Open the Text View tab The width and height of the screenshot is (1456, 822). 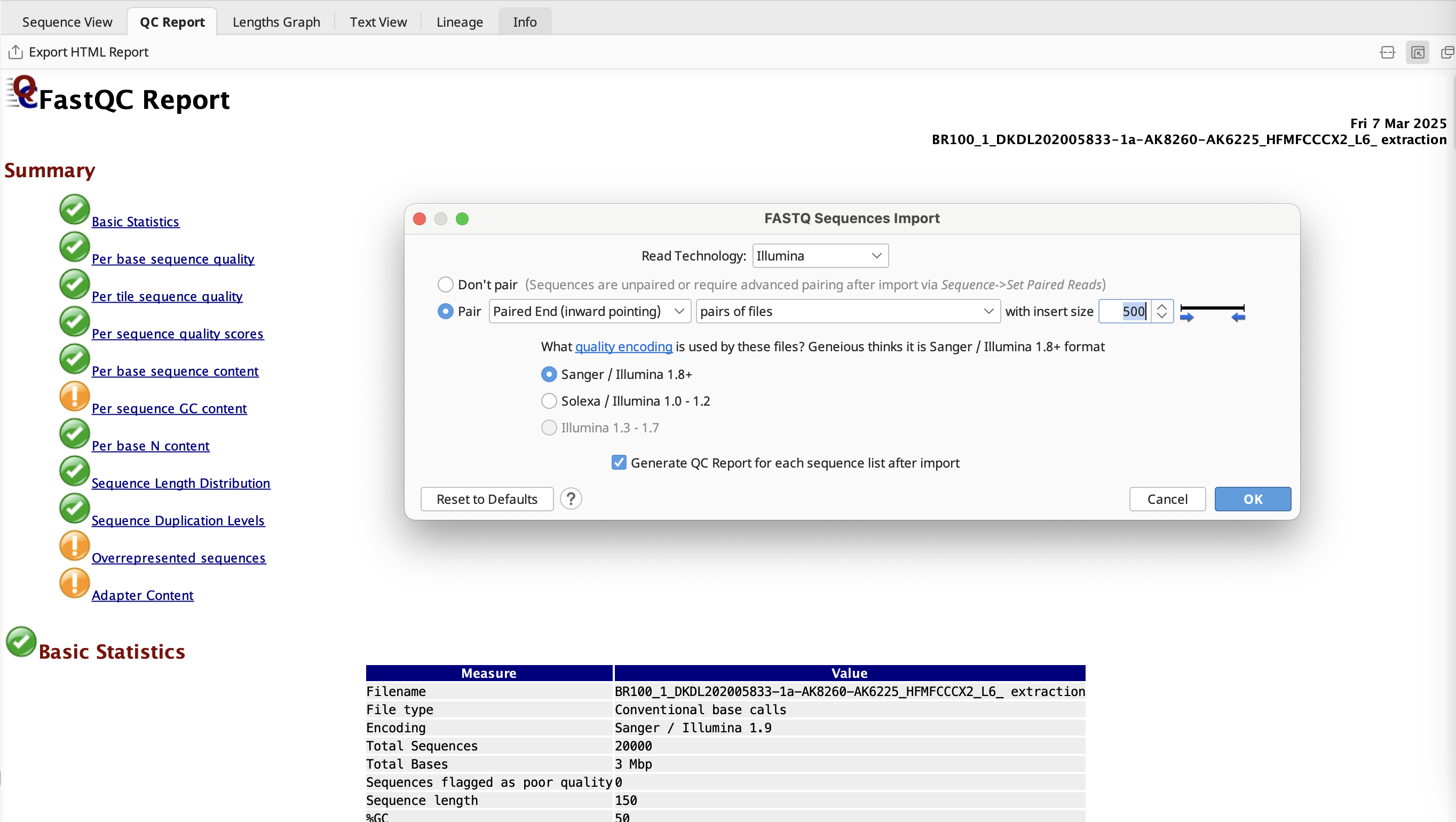pyautogui.click(x=377, y=21)
